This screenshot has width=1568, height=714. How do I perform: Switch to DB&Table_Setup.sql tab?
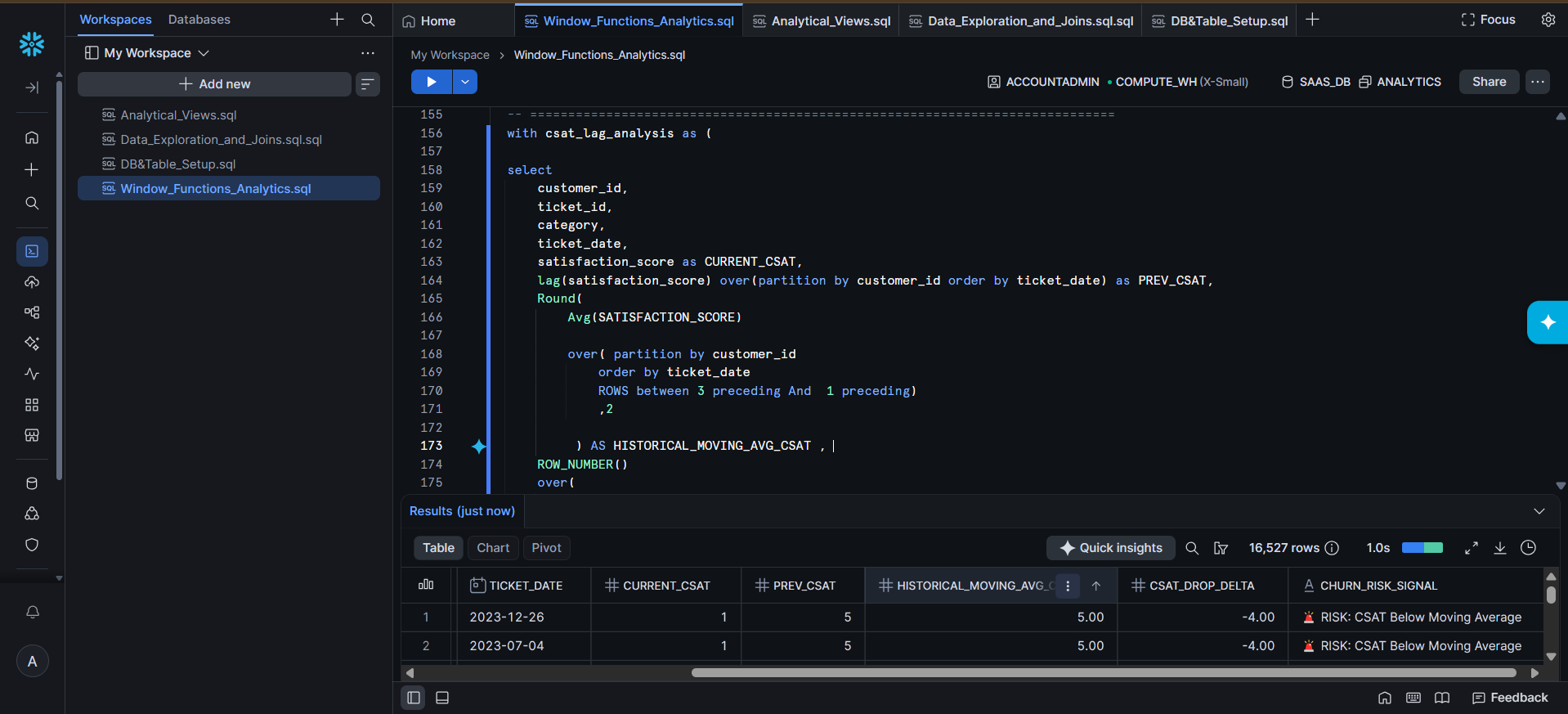pos(1220,21)
